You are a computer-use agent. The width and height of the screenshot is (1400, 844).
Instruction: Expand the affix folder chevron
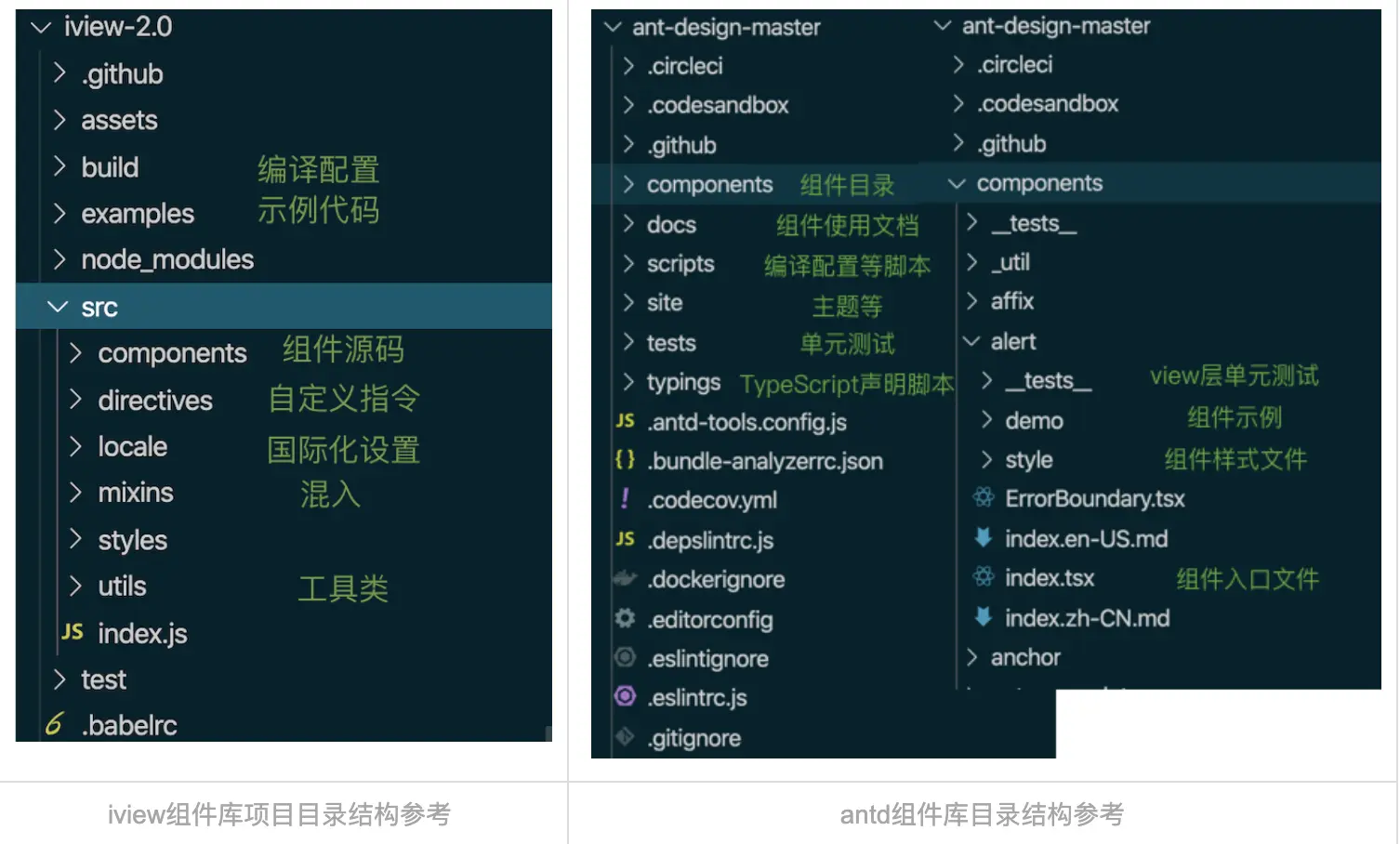[972, 300]
